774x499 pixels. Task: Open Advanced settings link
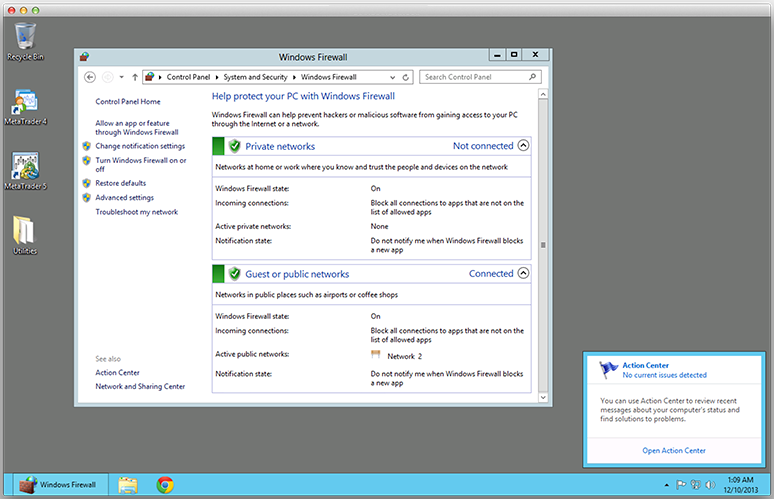[124, 197]
